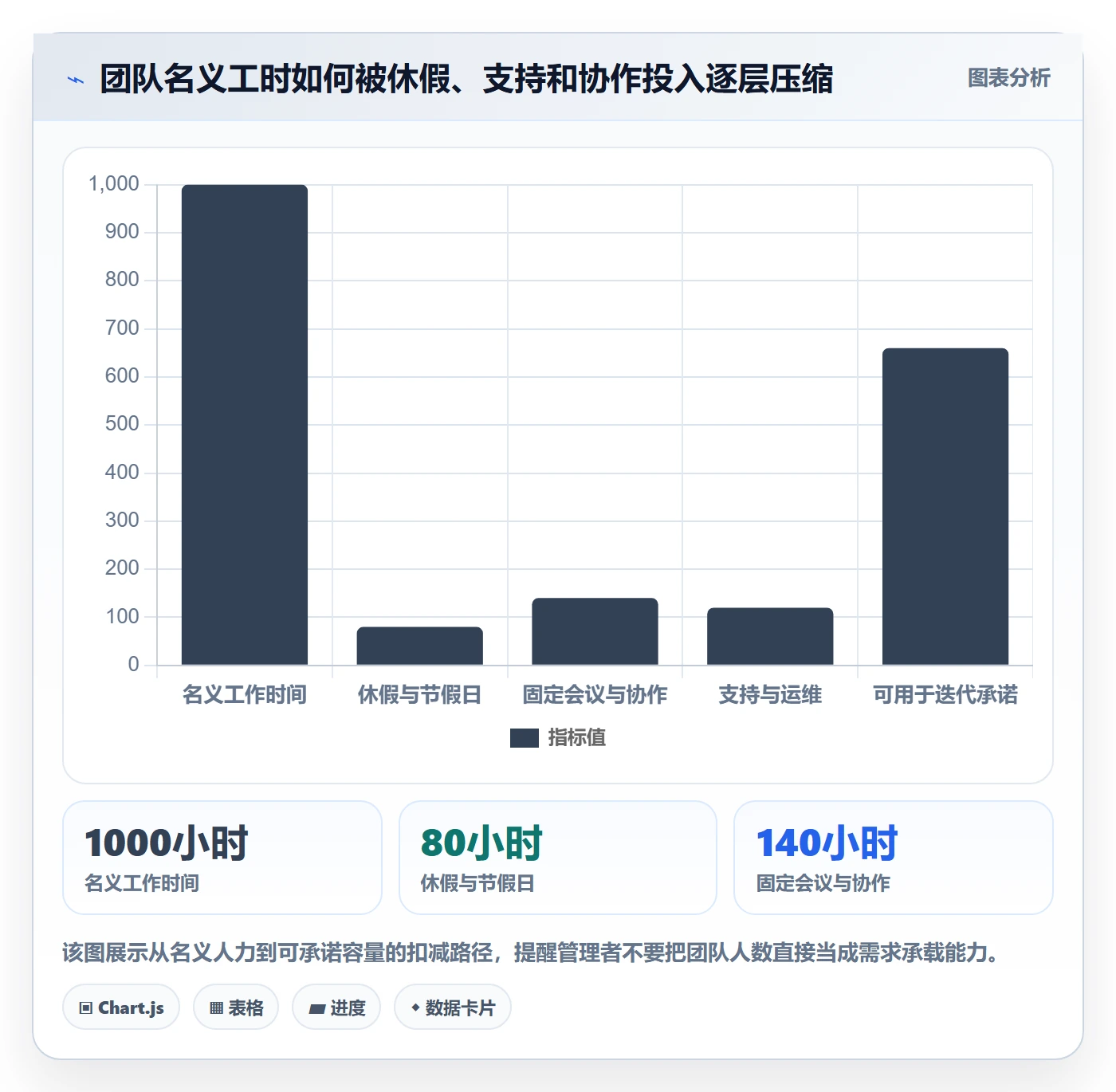Click the 支持与运维 bar in the chart
Image resolution: width=1116 pixels, height=1092 pixels.
point(770,636)
